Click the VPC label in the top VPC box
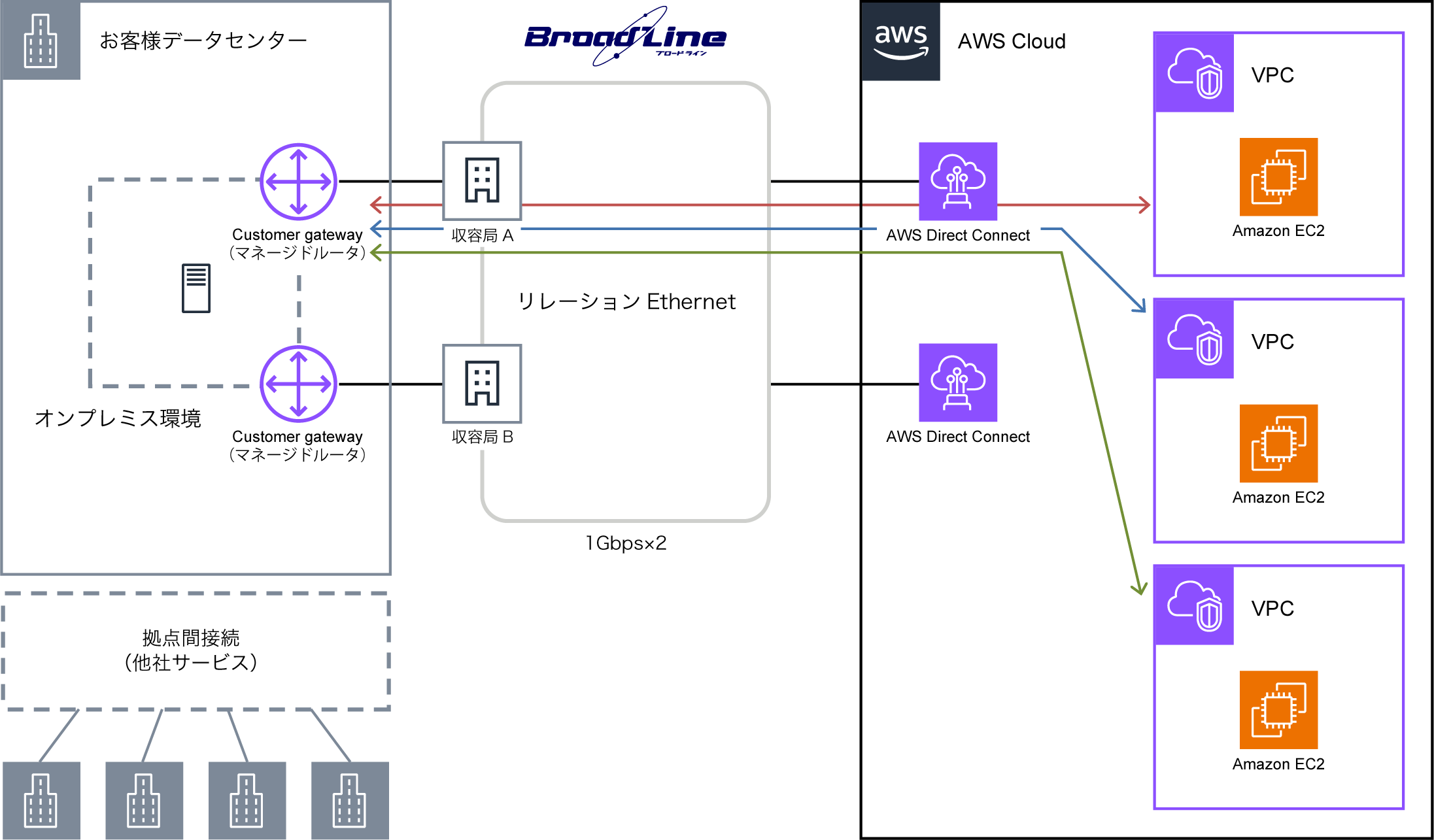This screenshot has width=1434, height=840. pyautogui.click(x=1272, y=75)
